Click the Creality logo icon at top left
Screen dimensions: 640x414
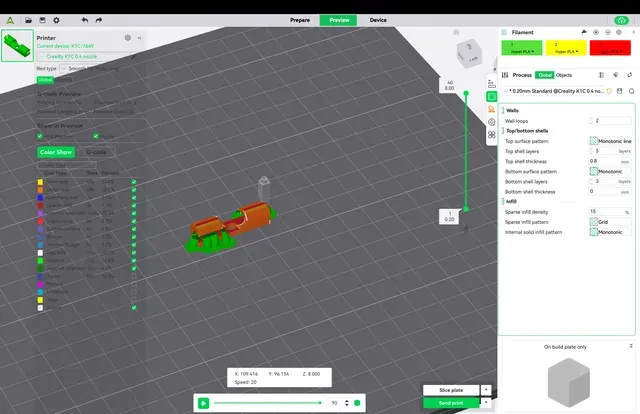(10, 20)
